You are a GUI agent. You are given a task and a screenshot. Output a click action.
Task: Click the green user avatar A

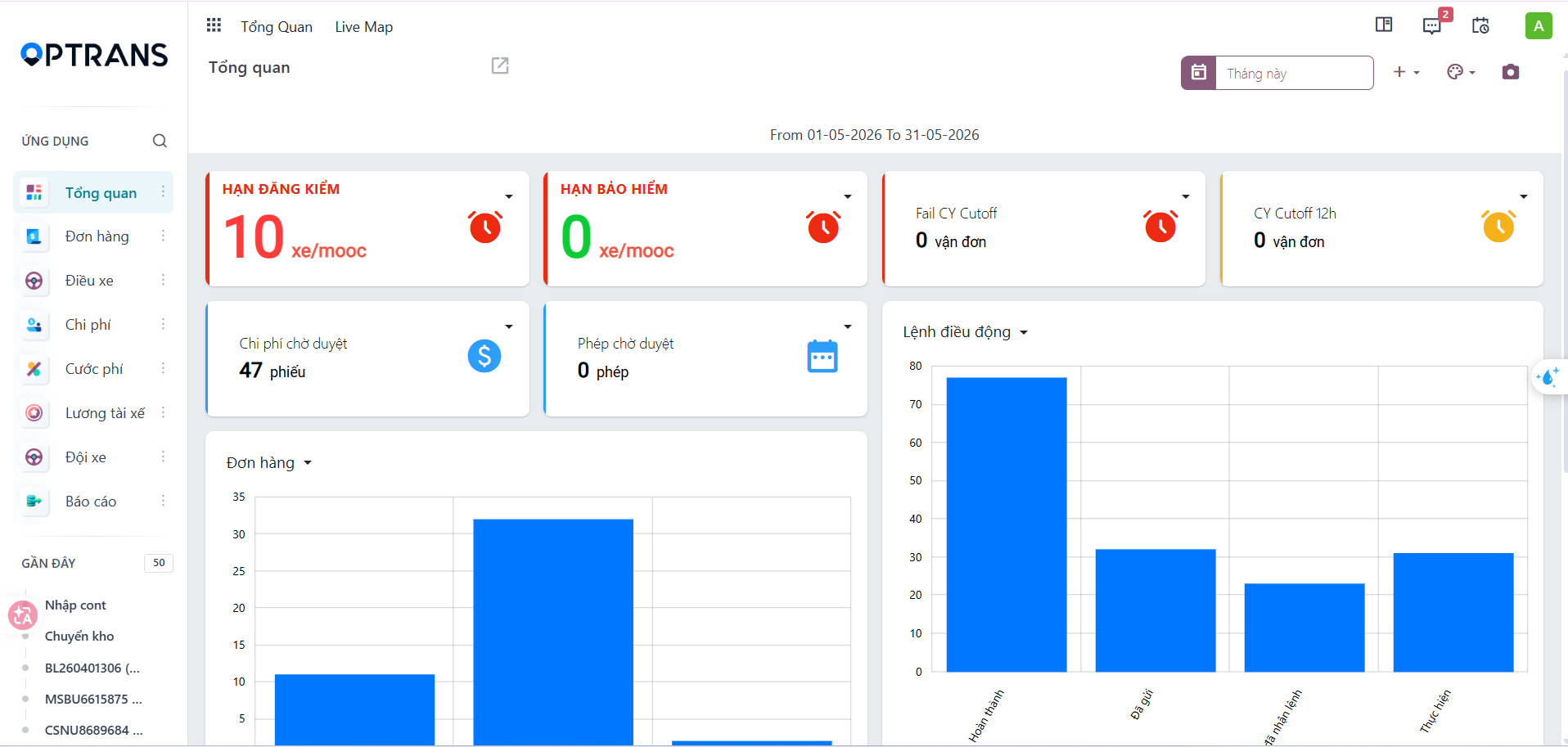(x=1539, y=25)
